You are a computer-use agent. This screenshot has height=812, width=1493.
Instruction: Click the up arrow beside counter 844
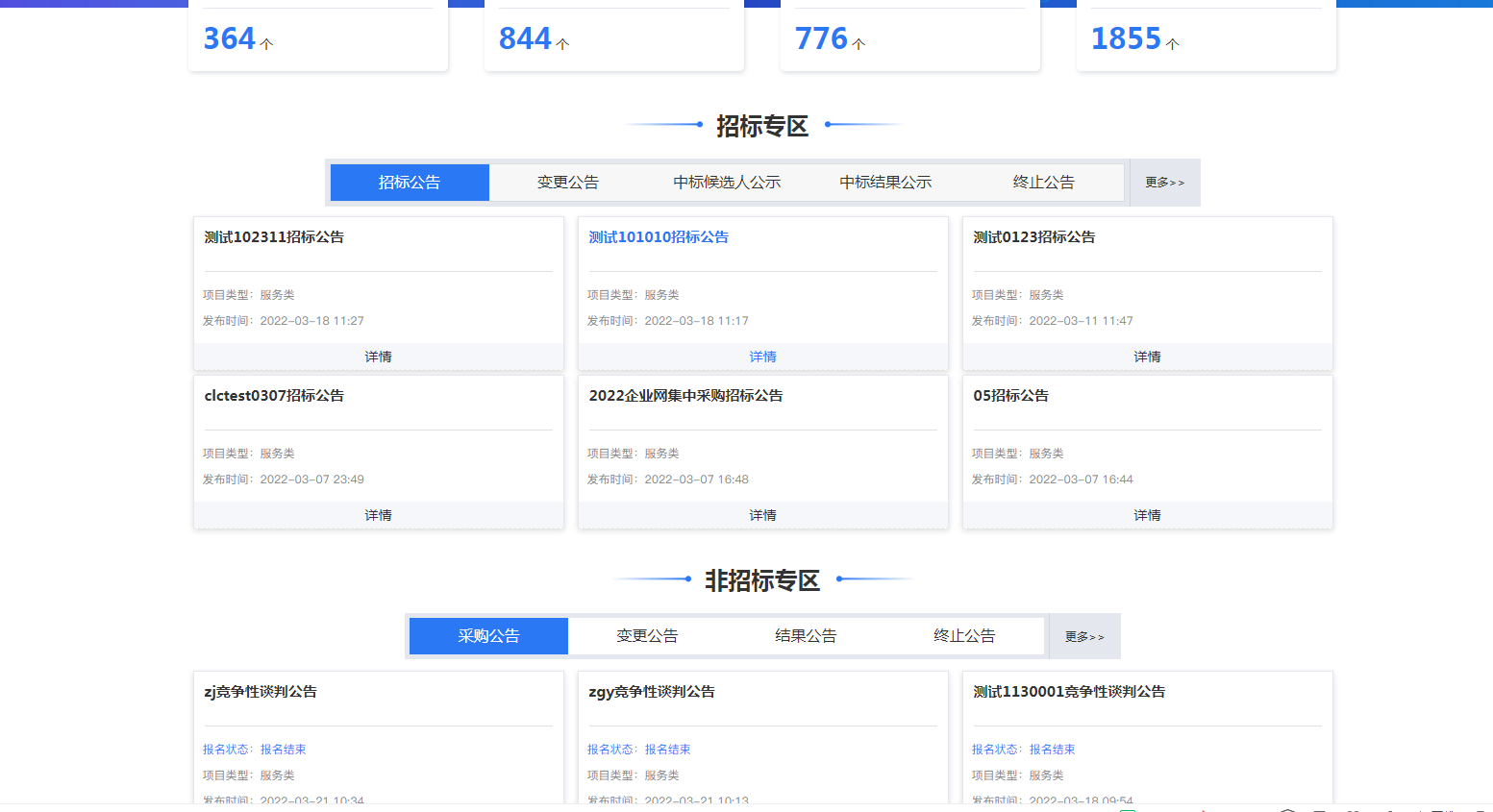coord(560,42)
